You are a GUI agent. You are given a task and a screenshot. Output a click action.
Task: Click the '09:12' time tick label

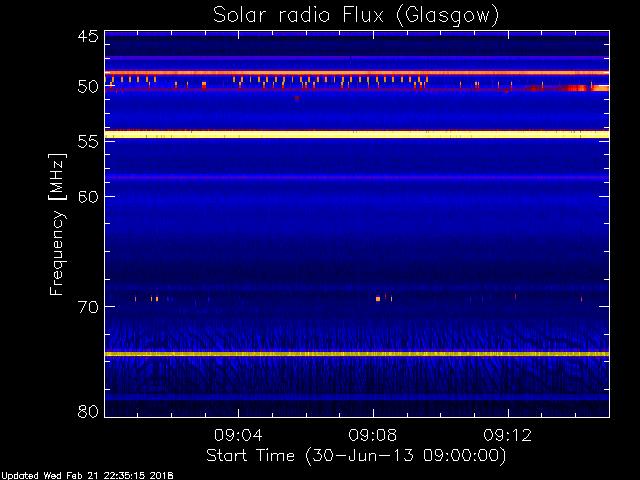click(508, 435)
